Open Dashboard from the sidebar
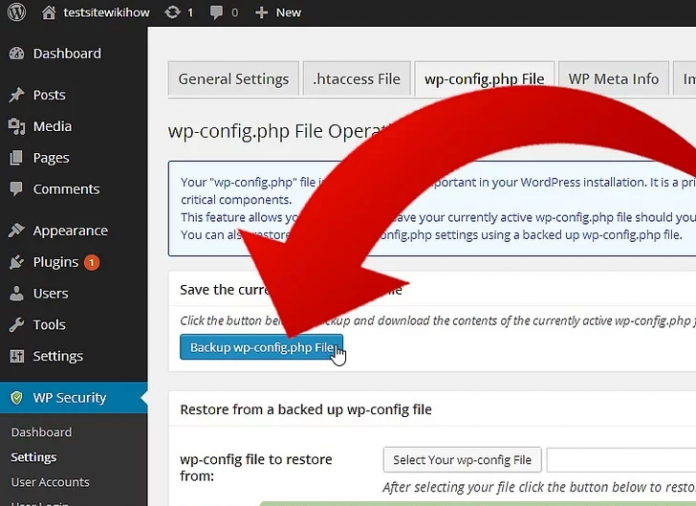Image resolution: width=696 pixels, height=506 pixels. [x=66, y=53]
